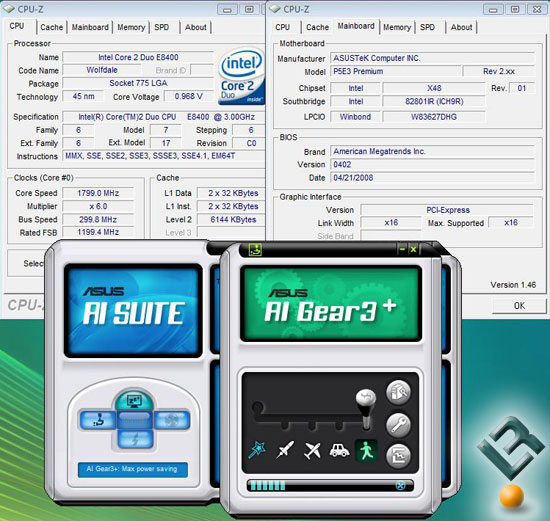This screenshot has height=521, width=550.
Task: Click the 299.8 MHz bus speed value
Action: pyautogui.click(x=98, y=220)
